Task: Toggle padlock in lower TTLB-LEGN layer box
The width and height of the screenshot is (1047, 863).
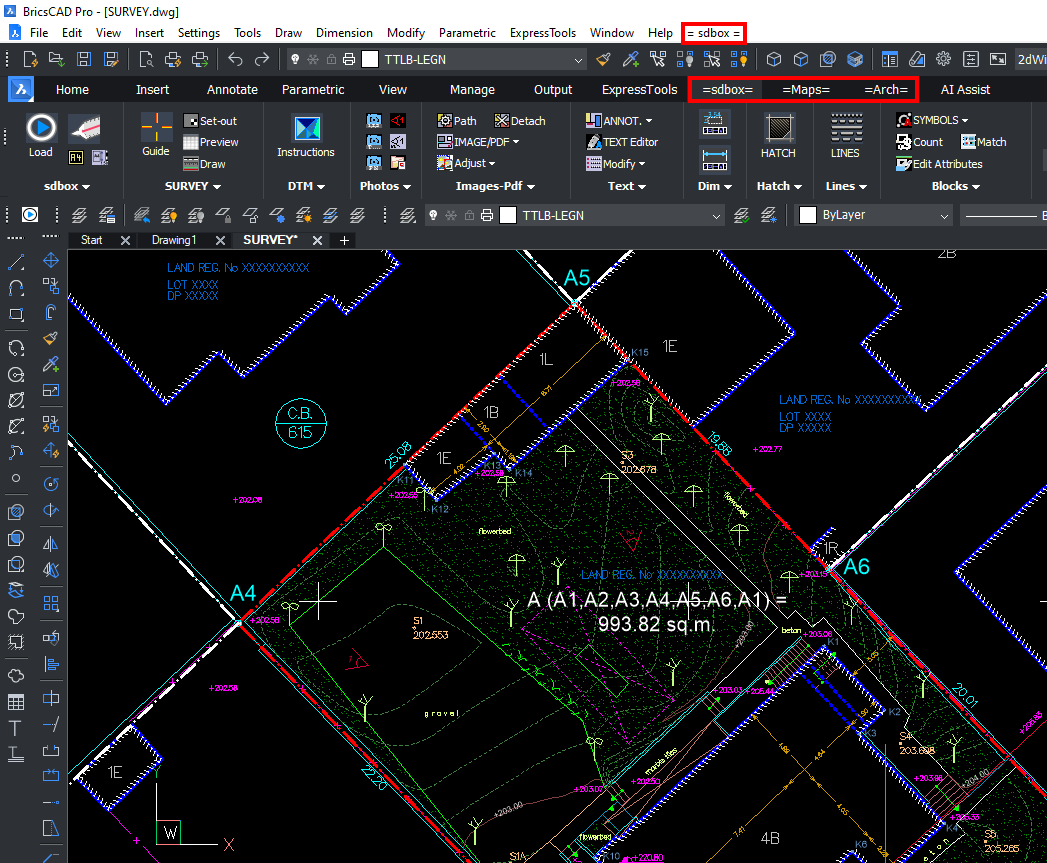Action: (469, 215)
